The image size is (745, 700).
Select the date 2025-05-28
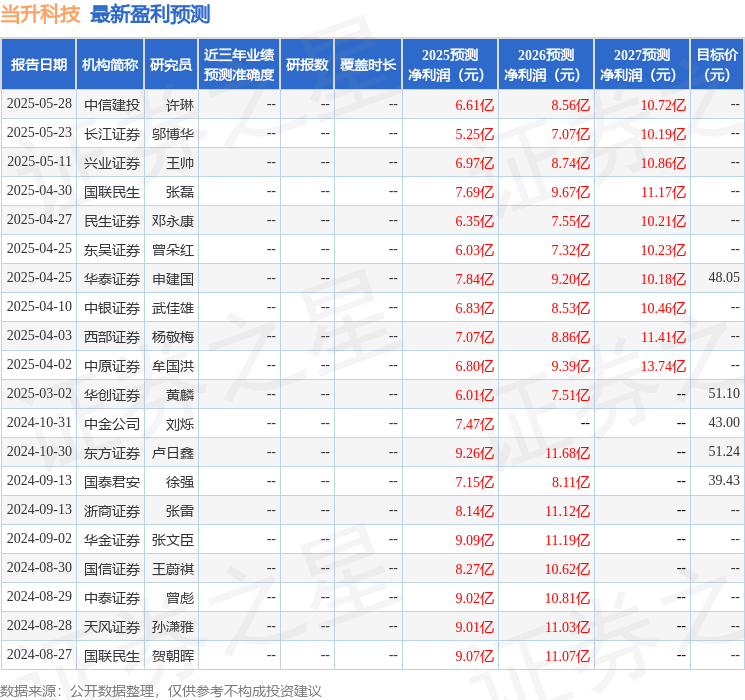(39, 104)
